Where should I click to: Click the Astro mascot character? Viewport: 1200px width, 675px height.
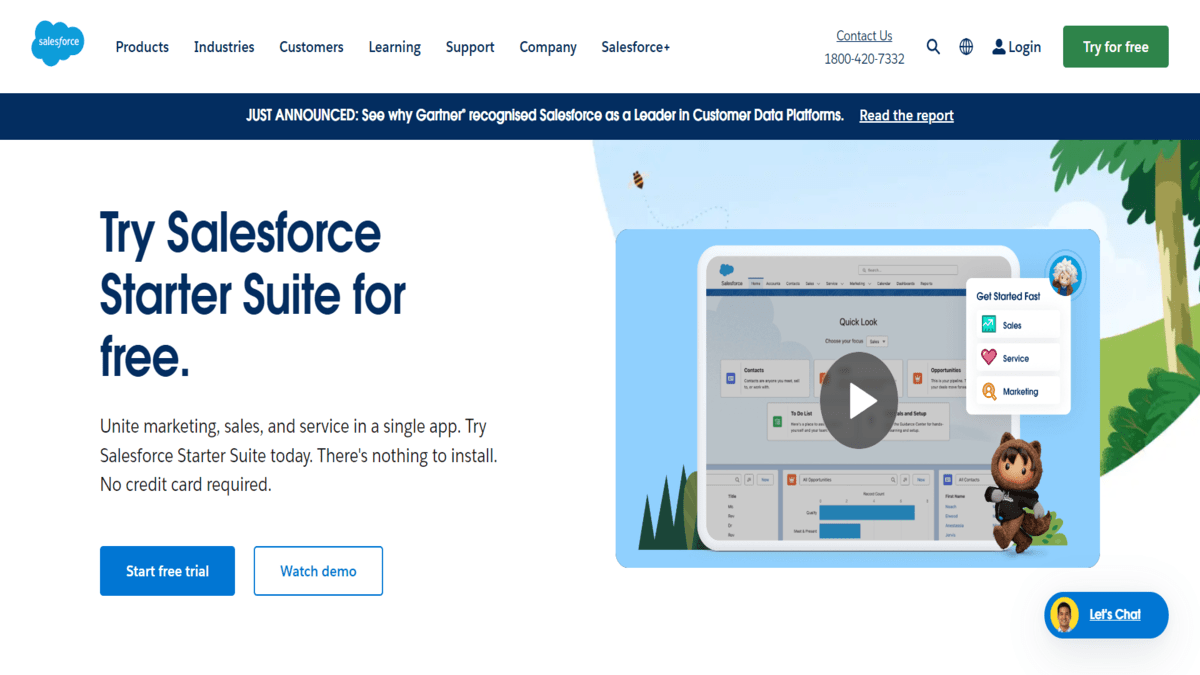click(1017, 493)
